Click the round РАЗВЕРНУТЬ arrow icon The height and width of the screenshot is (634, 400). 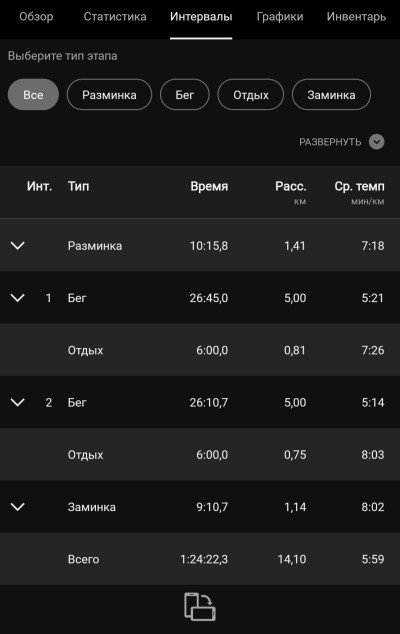(377, 142)
